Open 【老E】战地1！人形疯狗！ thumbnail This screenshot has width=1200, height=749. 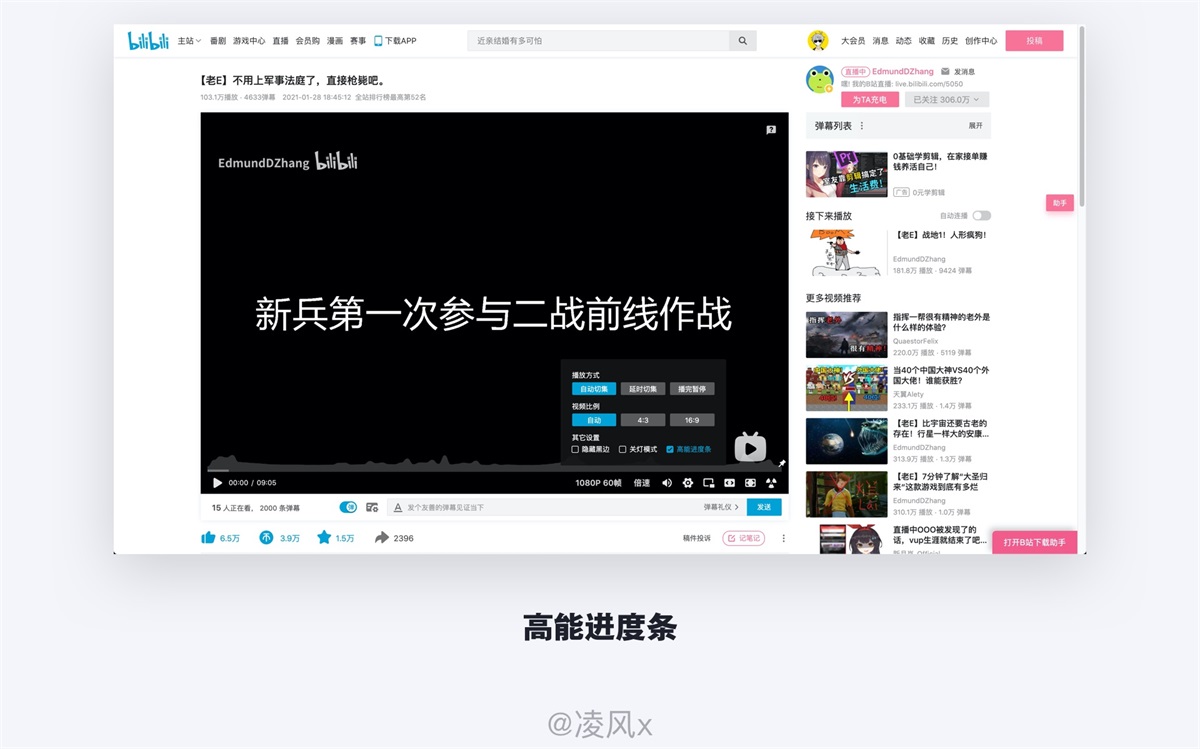pos(846,252)
